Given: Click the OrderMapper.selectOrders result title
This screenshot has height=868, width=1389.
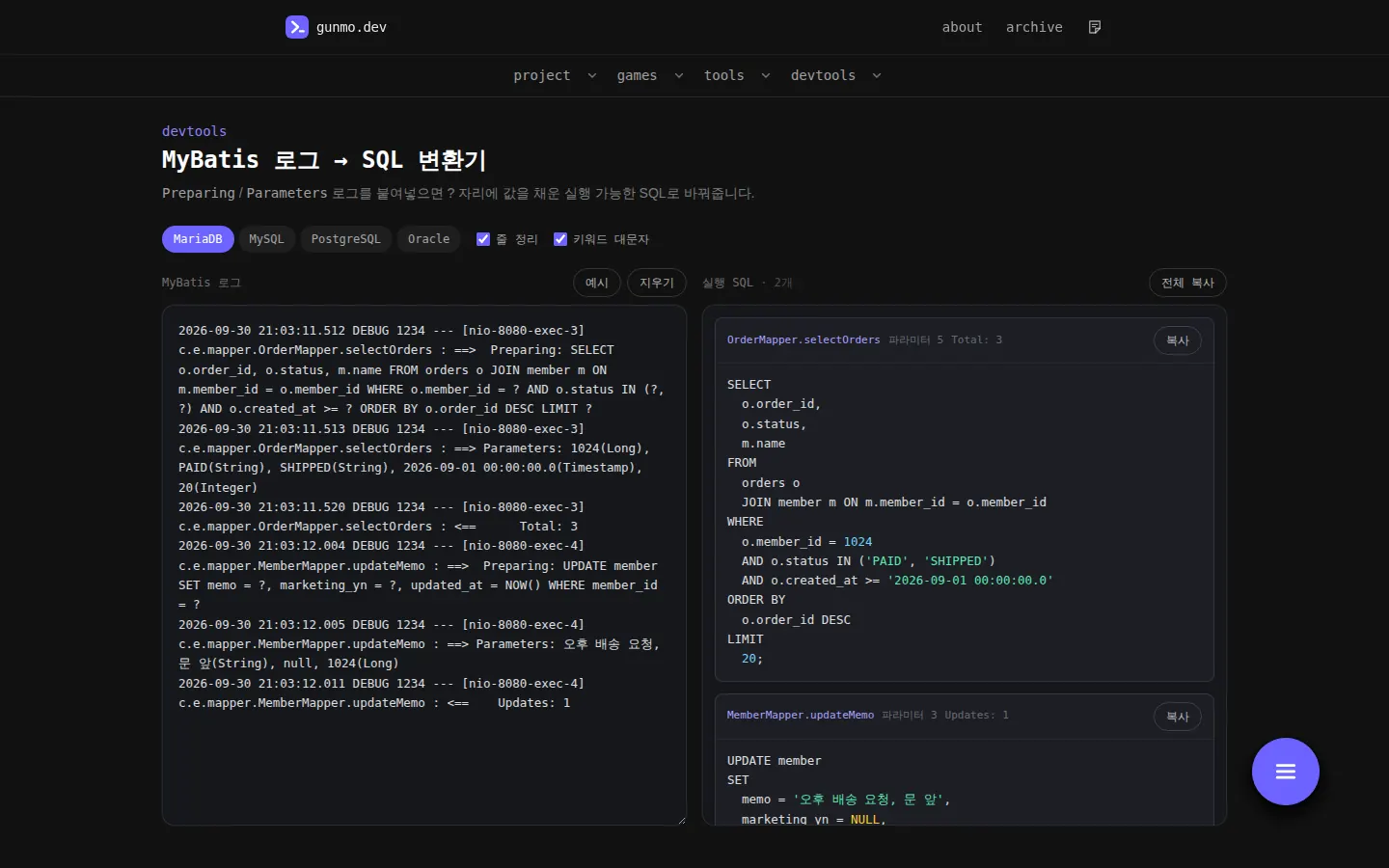Looking at the screenshot, I should tap(803, 339).
